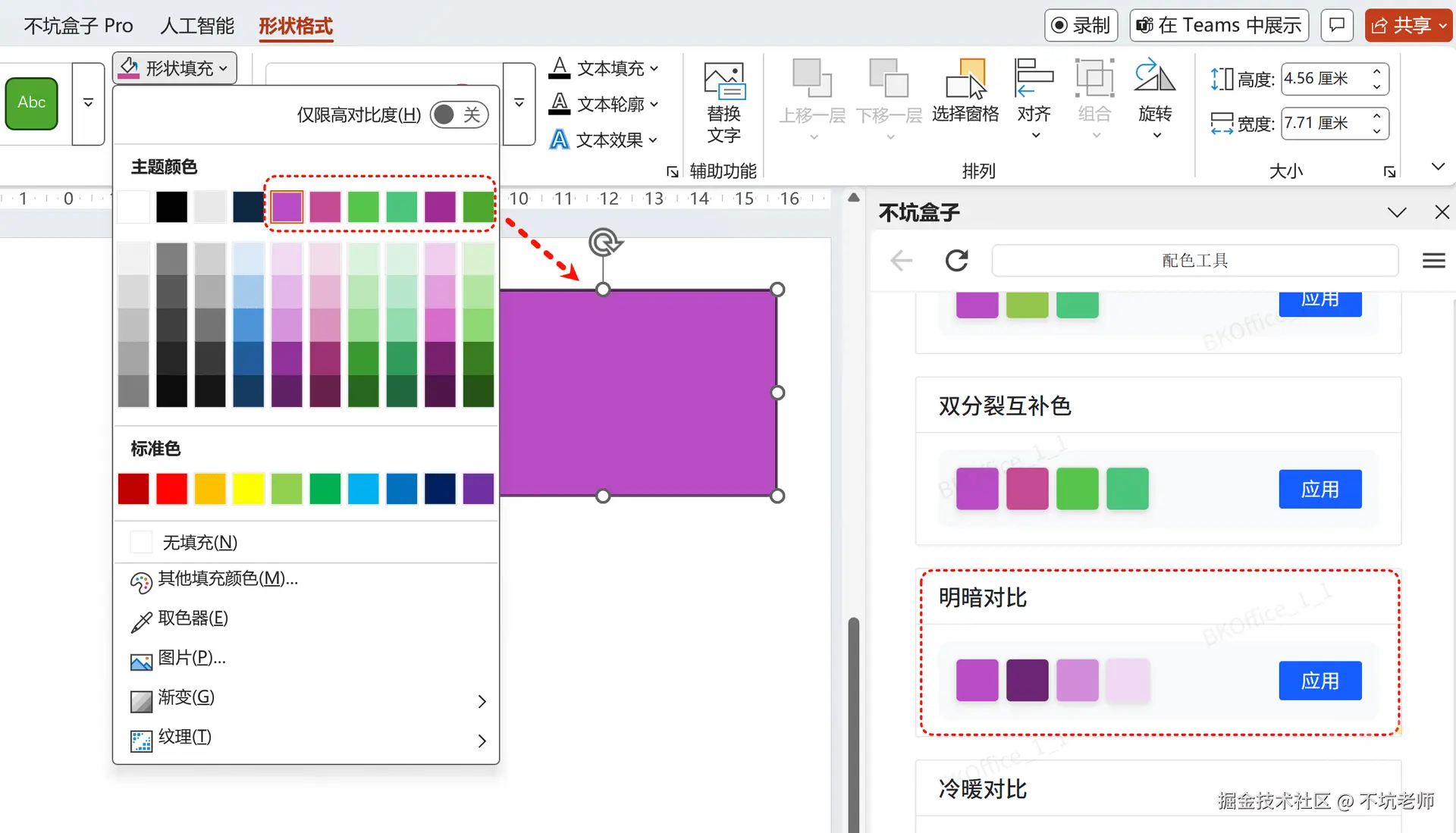Viewport: 1456px width, 833px height.
Task: Apply the 明暗对比 color scheme
Action: click(x=1319, y=681)
